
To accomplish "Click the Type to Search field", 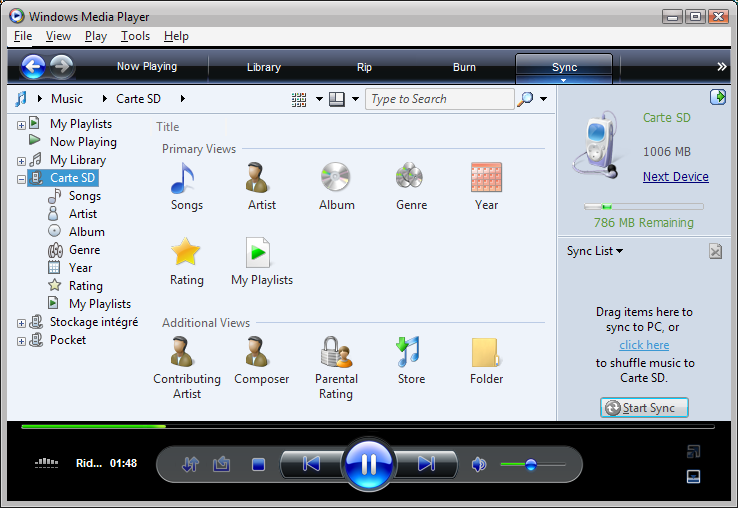I will pos(440,99).
